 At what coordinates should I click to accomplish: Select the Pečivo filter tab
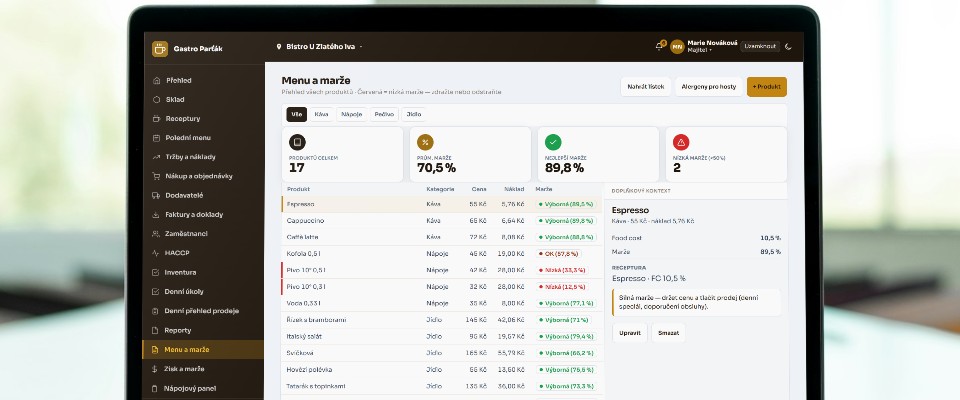[384, 115]
